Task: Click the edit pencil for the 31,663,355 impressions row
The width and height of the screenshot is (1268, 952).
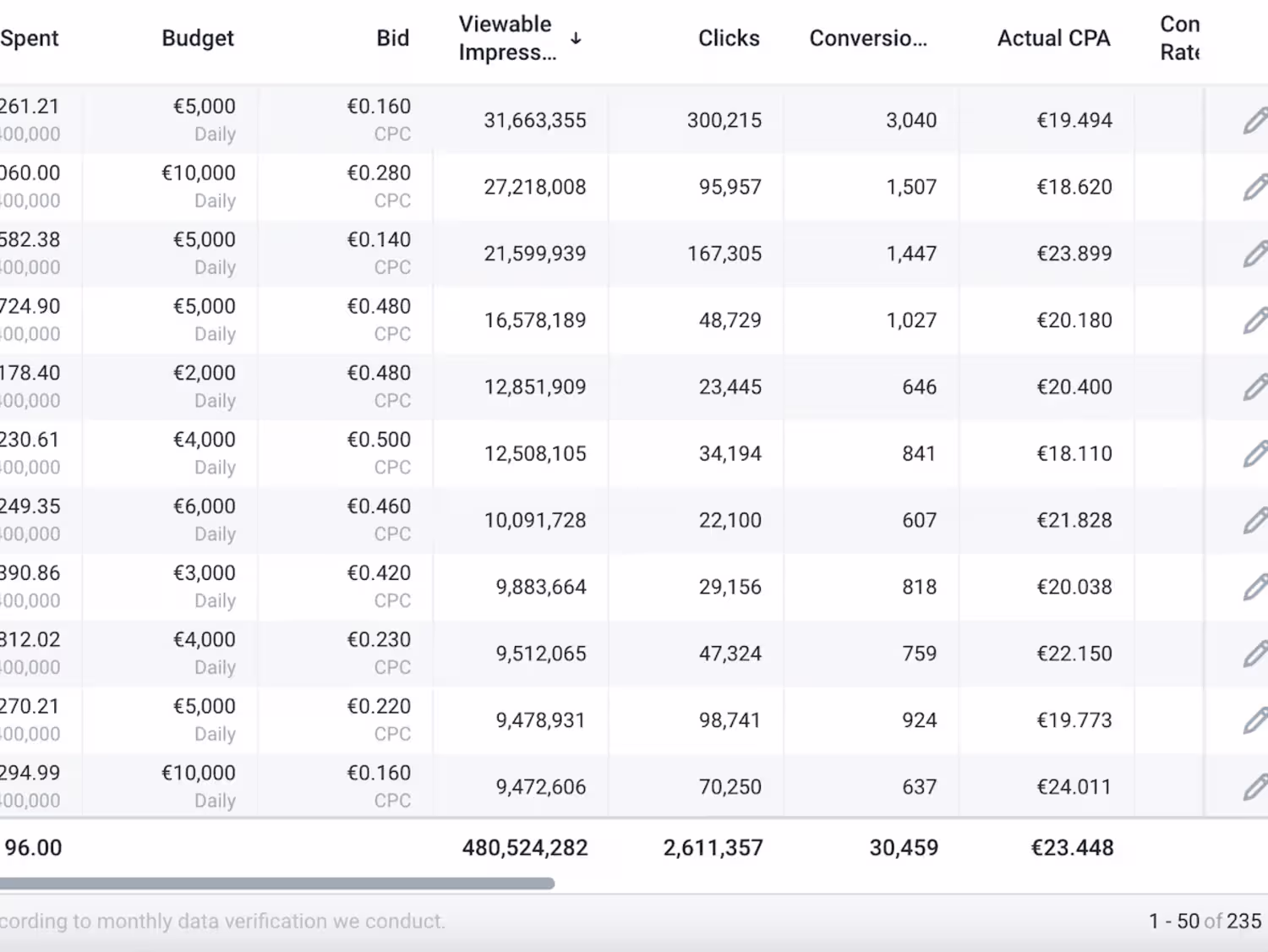Action: pyautogui.click(x=1255, y=120)
